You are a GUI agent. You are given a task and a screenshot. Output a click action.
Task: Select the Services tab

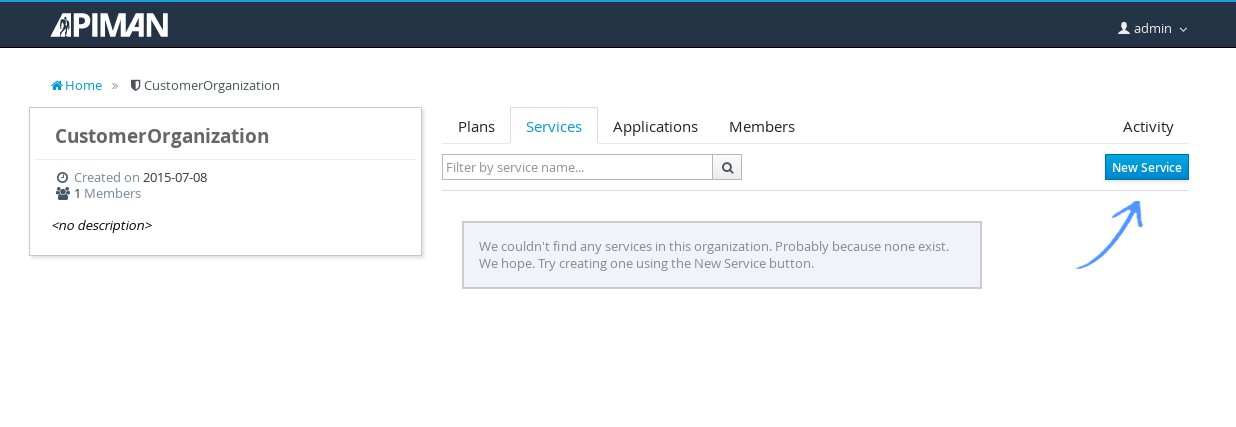tap(554, 126)
